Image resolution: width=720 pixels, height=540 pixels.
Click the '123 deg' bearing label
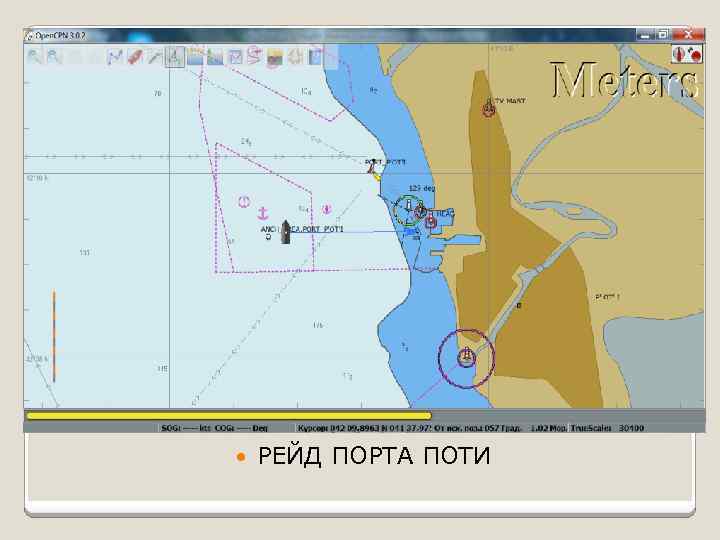tap(422, 188)
